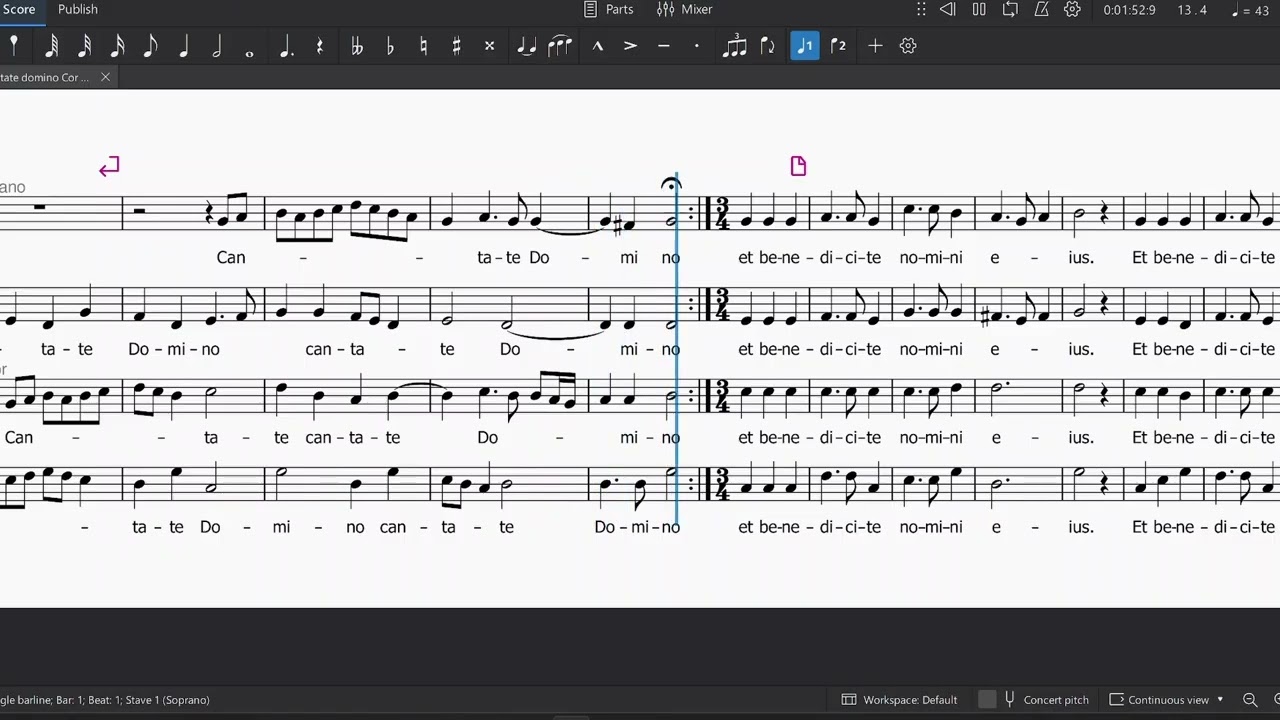Select the page break marker above the staff

point(798,166)
